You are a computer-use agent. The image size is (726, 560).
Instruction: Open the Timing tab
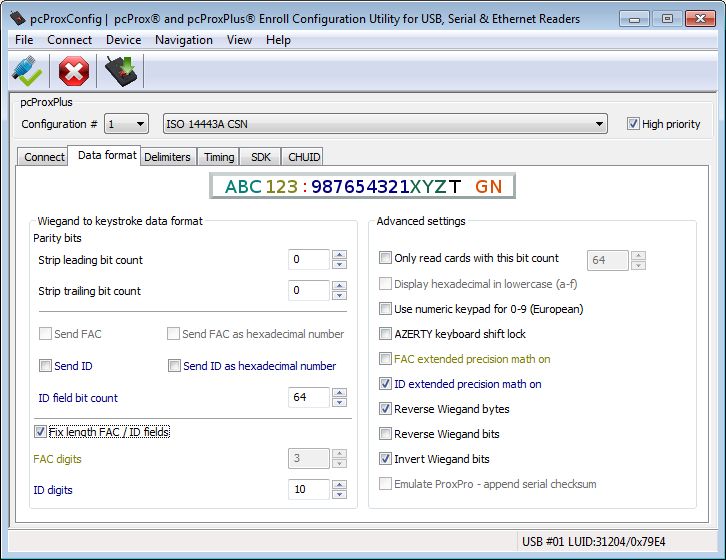tap(219, 157)
